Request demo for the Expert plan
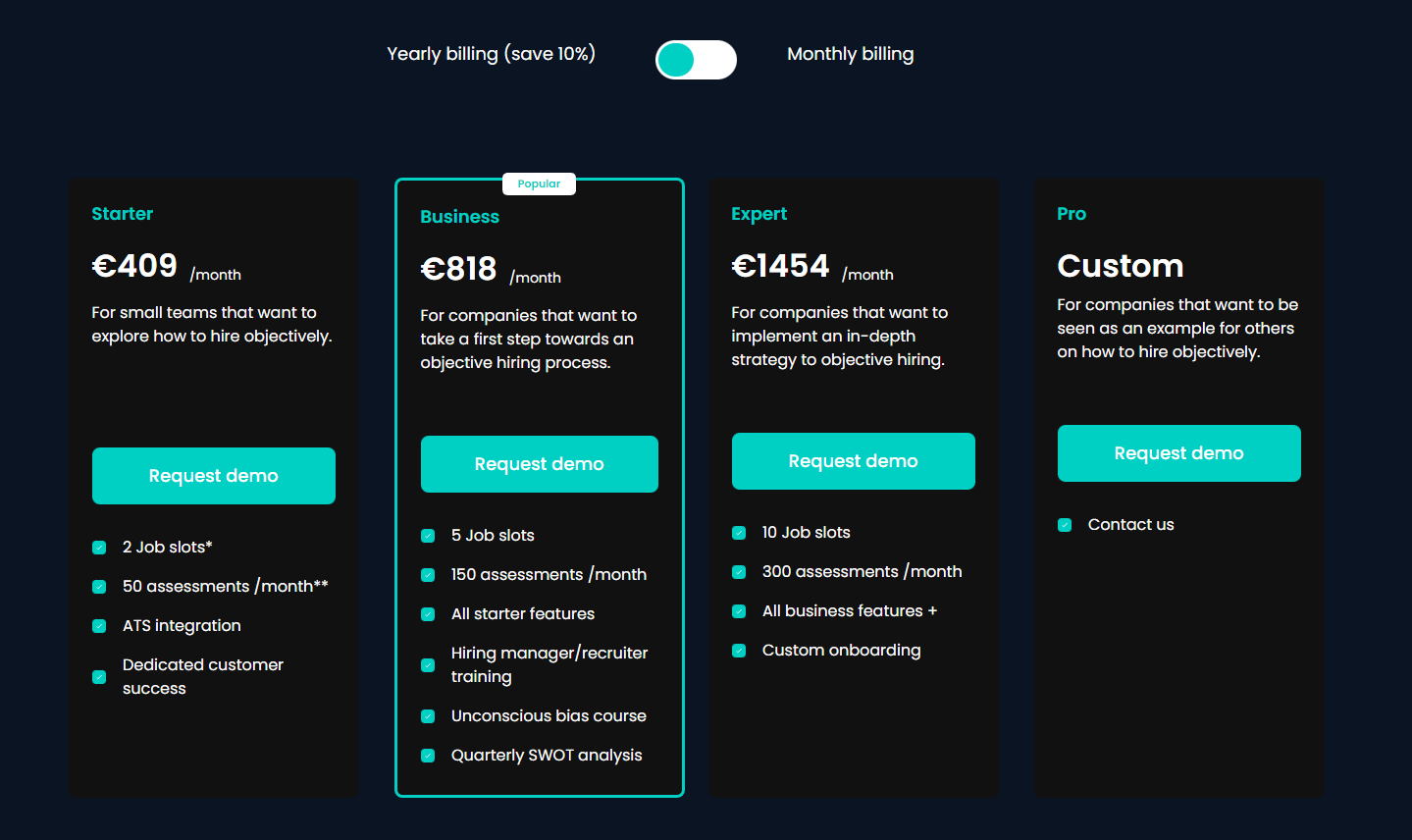This screenshot has height=840, width=1412. tap(853, 461)
